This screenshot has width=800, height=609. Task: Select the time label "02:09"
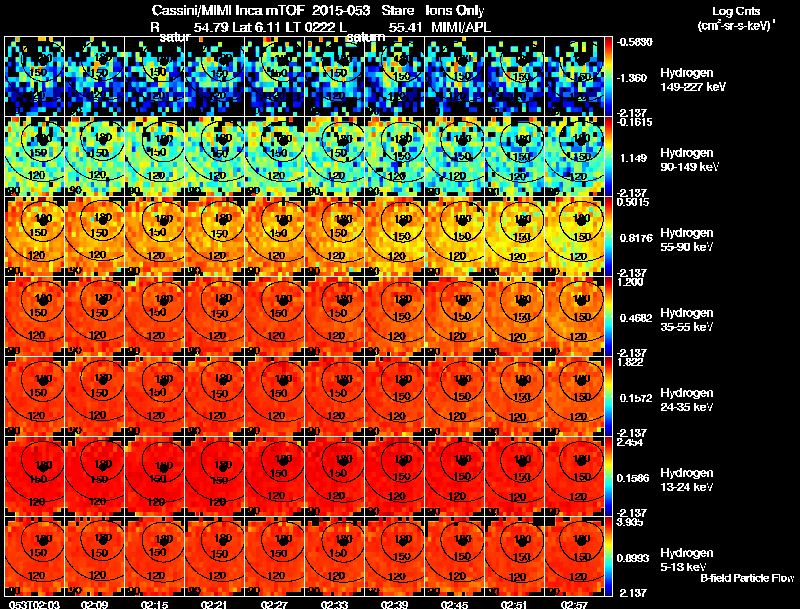point(94,604)
